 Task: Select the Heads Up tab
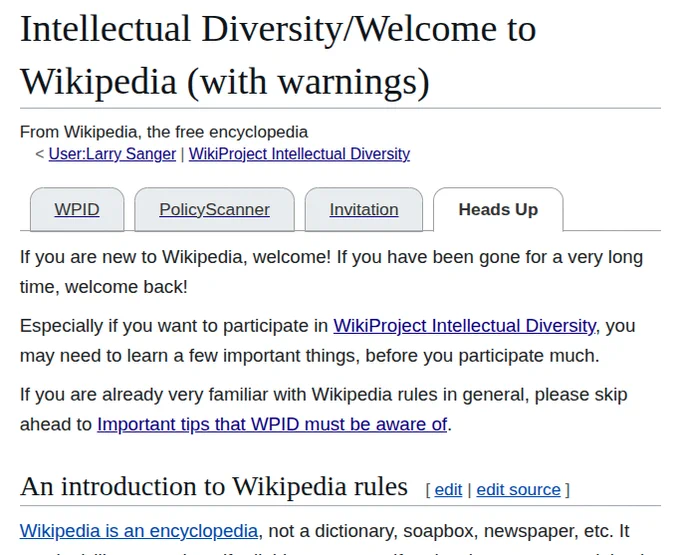coord(498,209)
